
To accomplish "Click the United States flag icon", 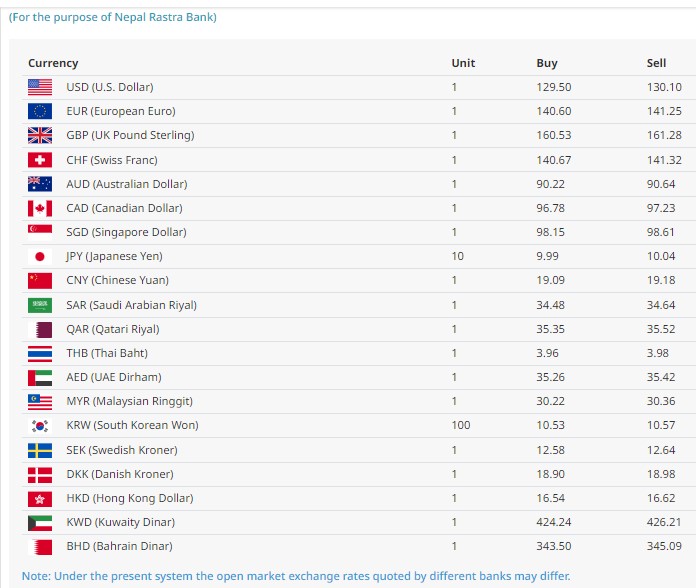I will (40, 87).
